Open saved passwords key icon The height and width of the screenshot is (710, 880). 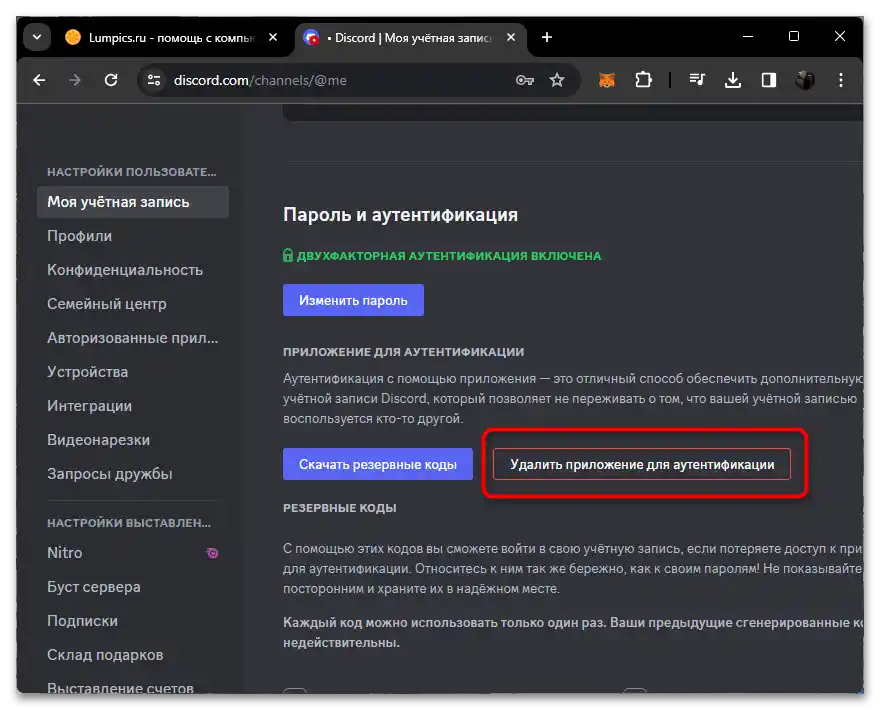(524, 80)
